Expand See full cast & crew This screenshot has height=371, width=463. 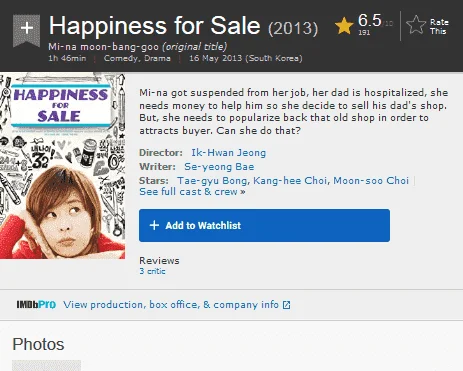click(192, 192)
